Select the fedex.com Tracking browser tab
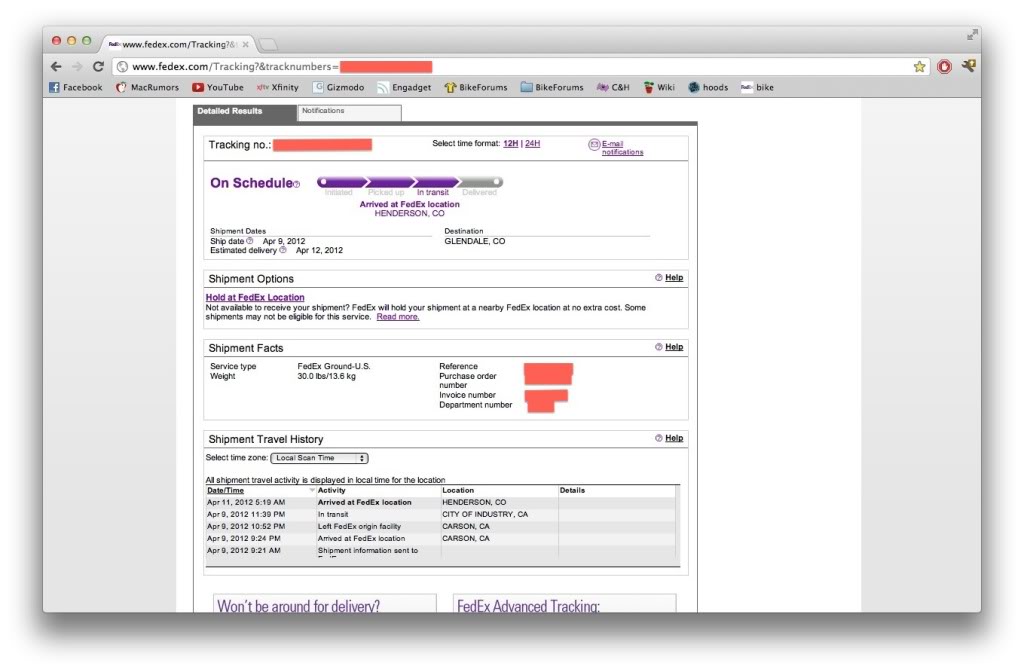 178,44
